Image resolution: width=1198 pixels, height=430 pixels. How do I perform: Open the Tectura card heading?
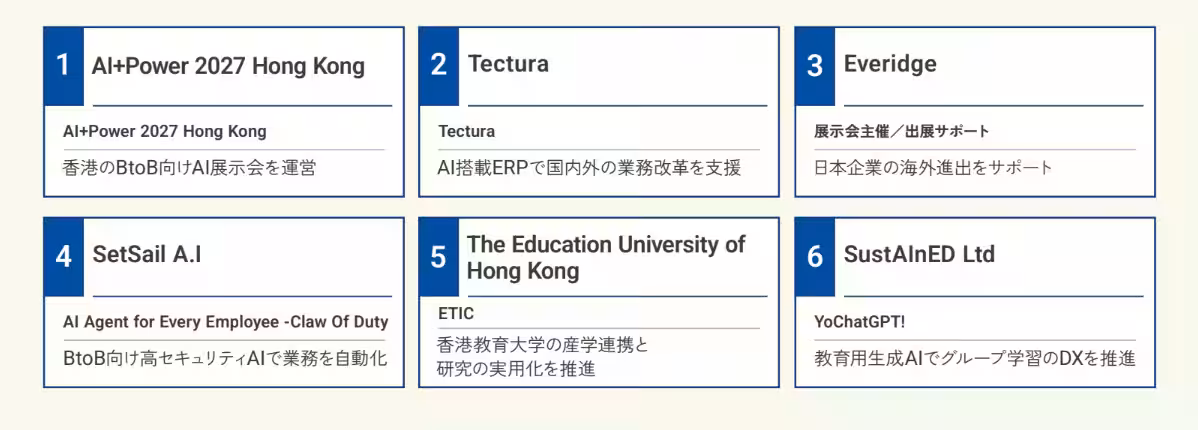click(508, 64)
